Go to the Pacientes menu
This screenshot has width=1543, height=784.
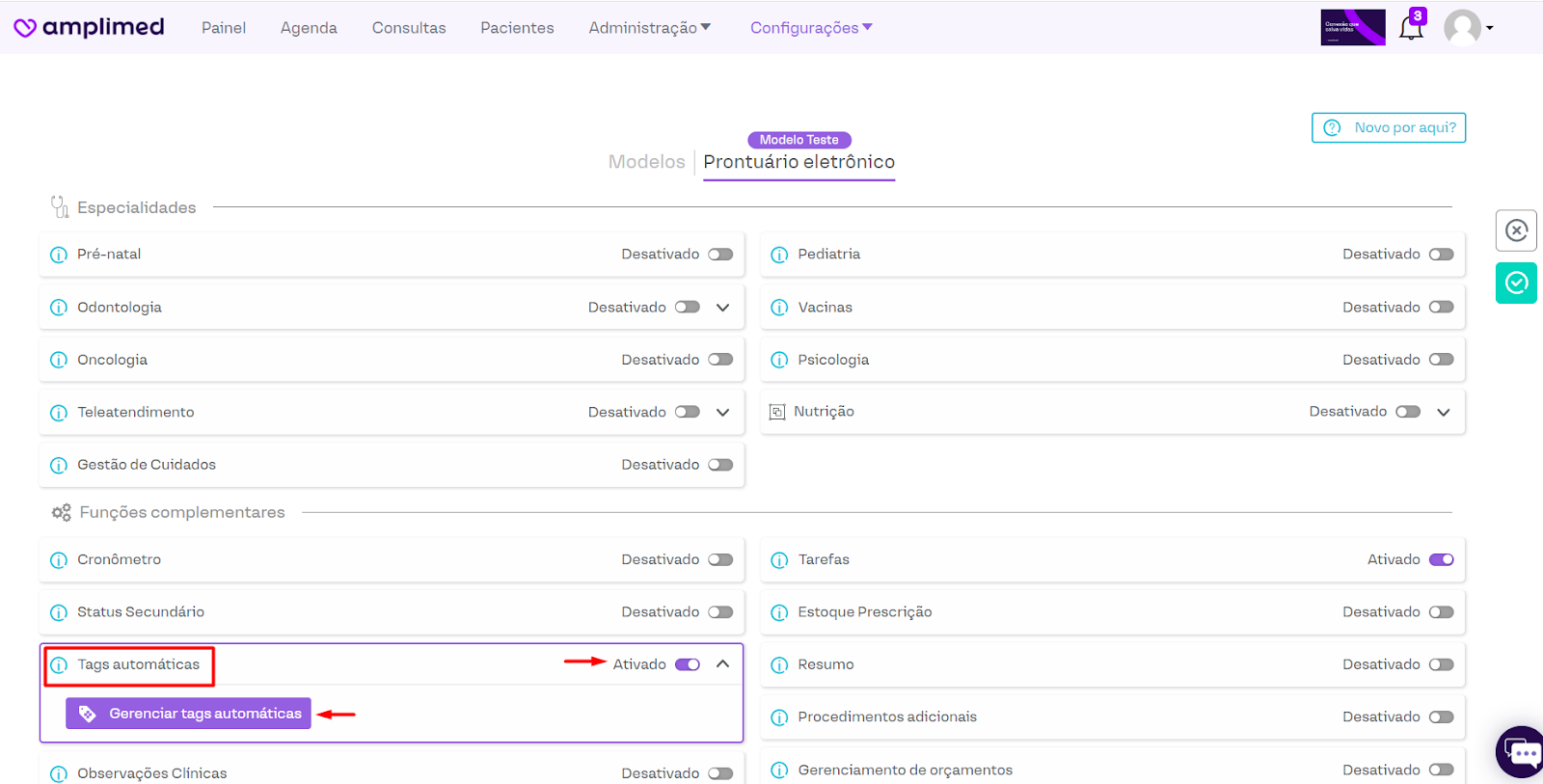click(517, 28)
